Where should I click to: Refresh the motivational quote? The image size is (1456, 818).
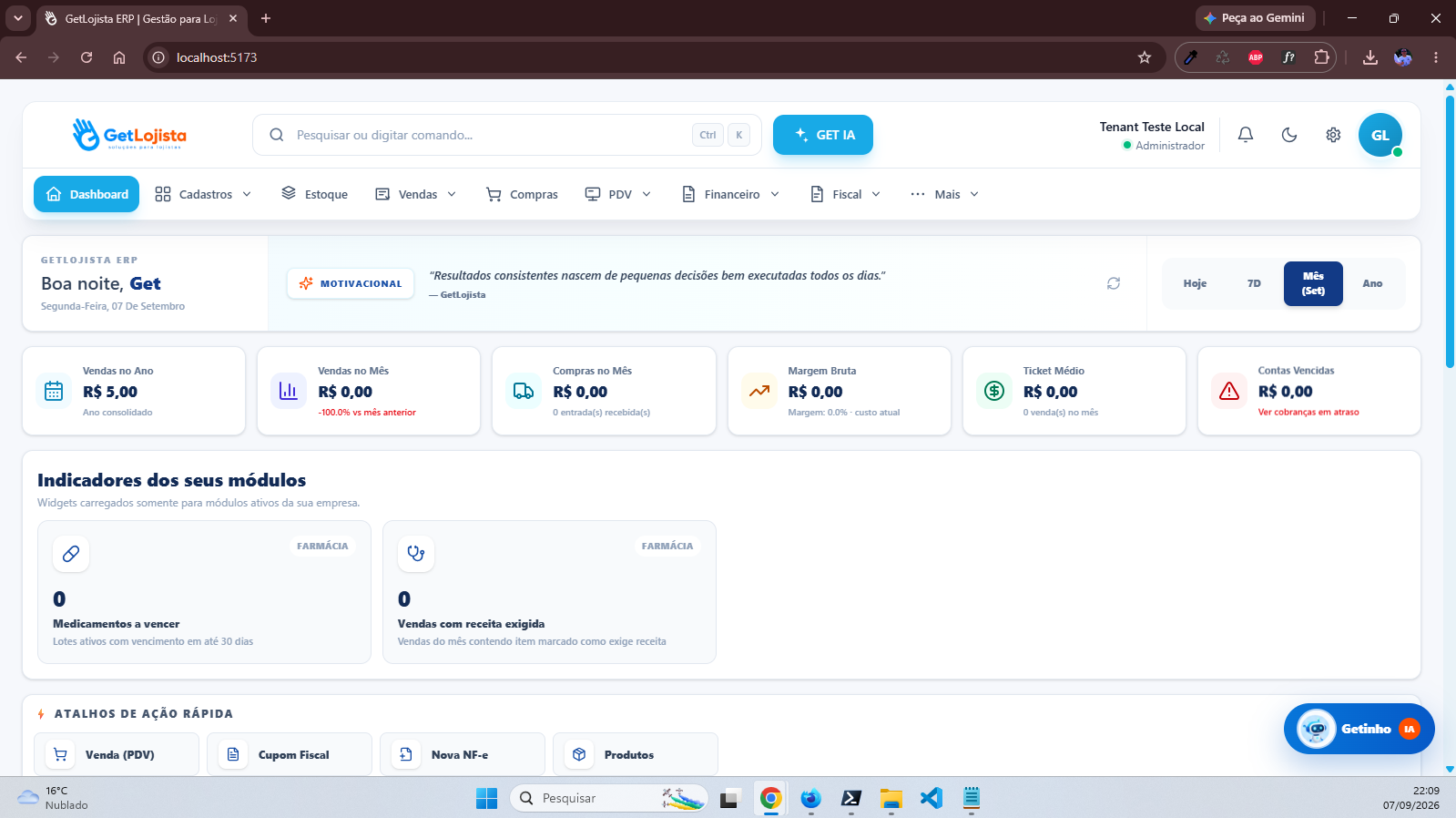[x=1114, y=283]
